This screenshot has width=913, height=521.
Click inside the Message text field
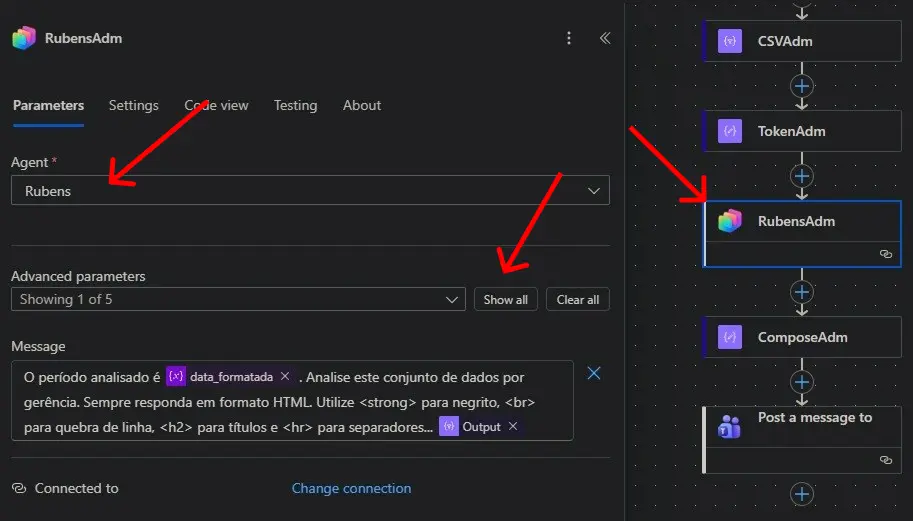[x=292, y=401]
